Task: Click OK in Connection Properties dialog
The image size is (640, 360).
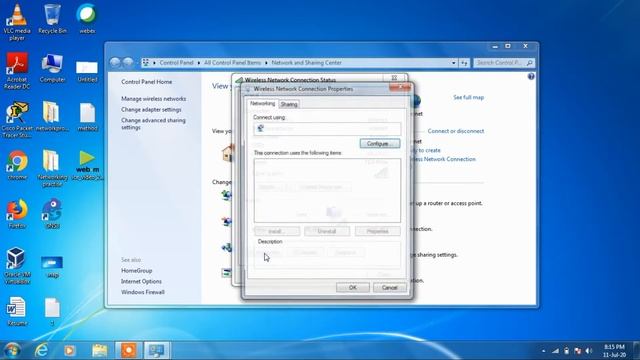Action: [x=353, y=287]
